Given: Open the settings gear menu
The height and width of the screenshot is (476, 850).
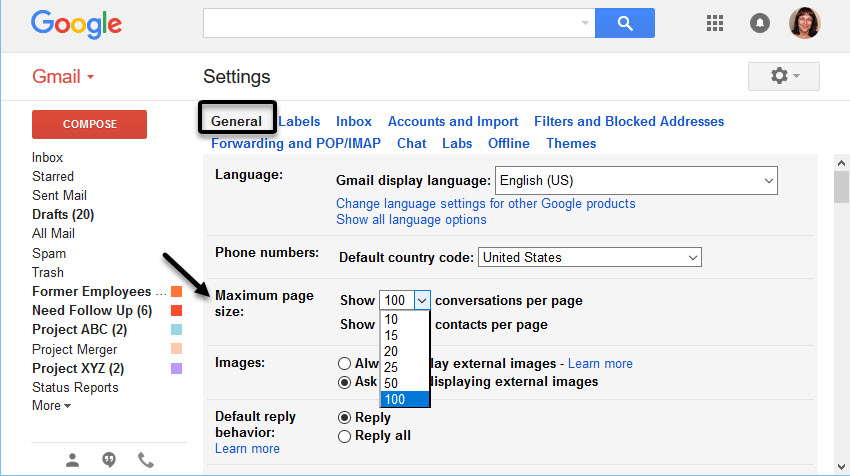Looking at the screenshot, I should [x=783, y=76].
